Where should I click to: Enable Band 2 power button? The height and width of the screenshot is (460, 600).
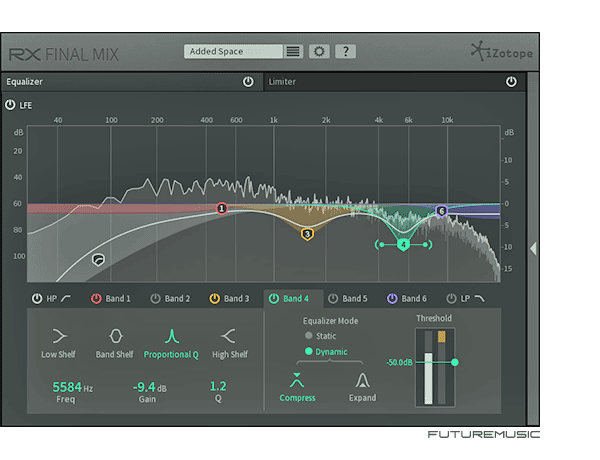(x=155, y=299)
